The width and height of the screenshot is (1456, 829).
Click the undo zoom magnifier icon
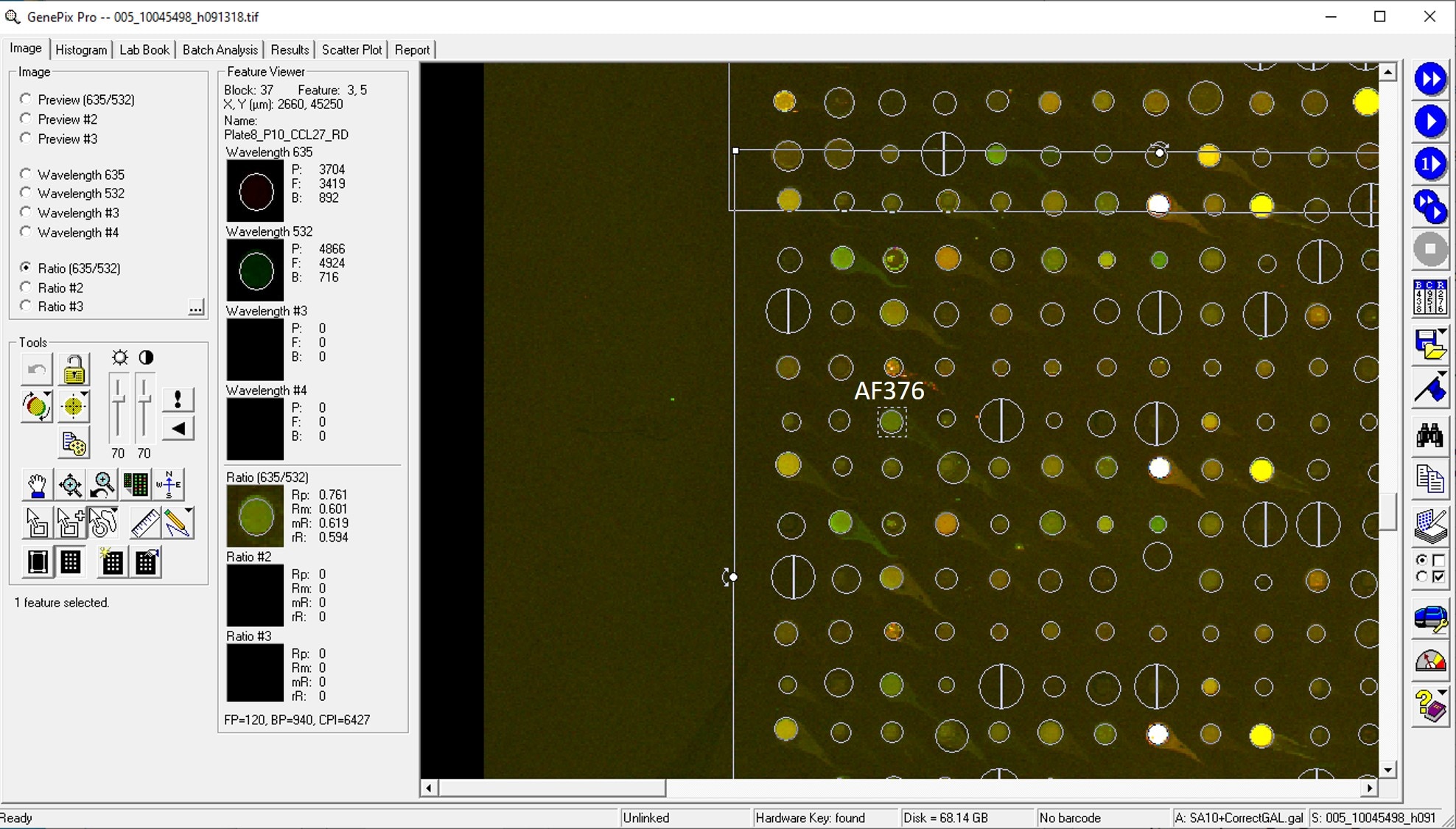[103, 484]
